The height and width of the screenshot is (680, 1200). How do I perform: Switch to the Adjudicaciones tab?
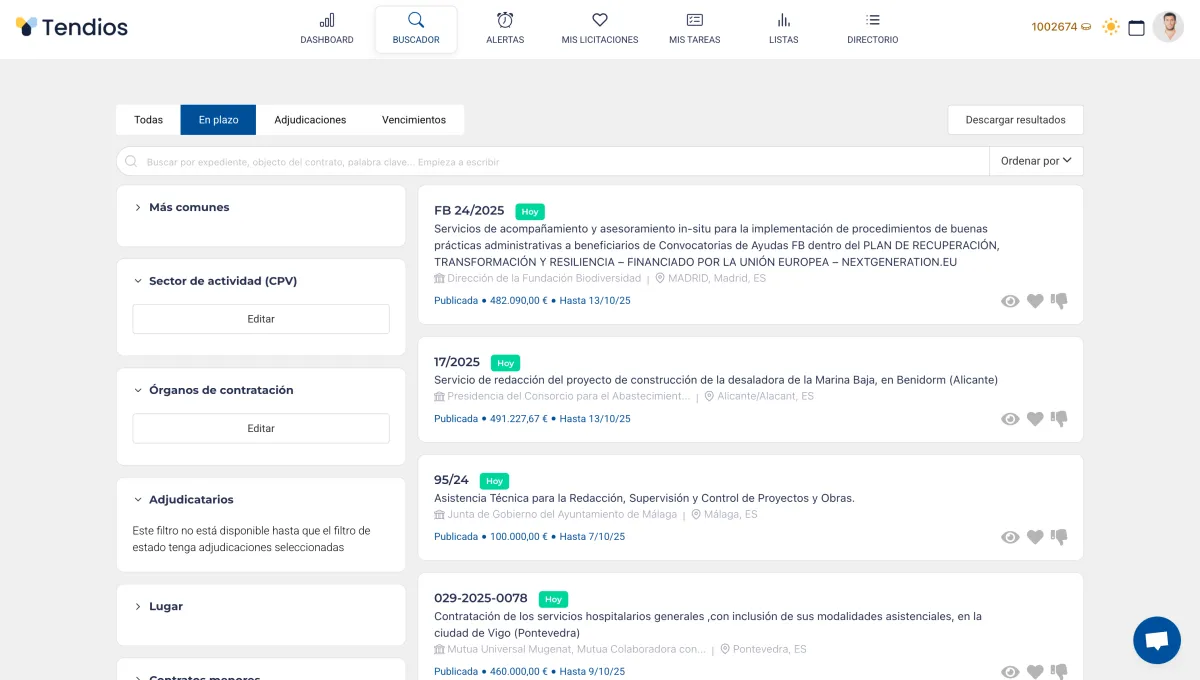click(x=310, y=119)
